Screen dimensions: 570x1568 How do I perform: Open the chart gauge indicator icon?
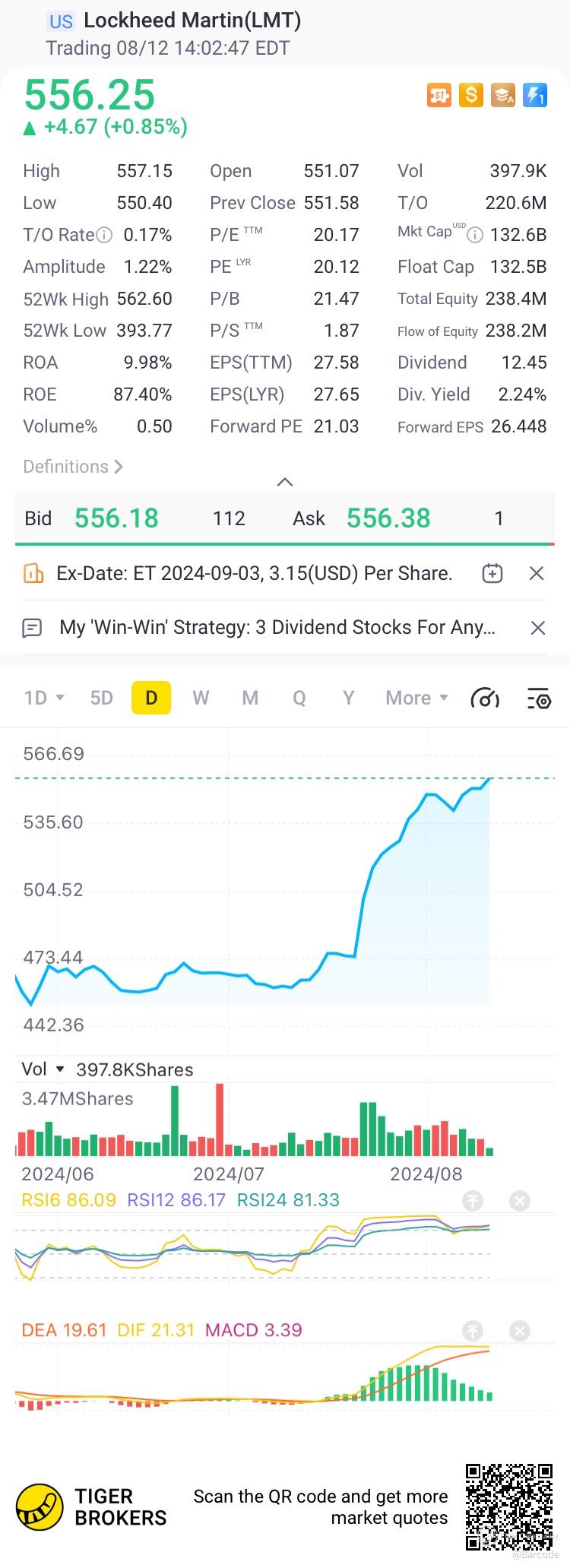[485, 698]
